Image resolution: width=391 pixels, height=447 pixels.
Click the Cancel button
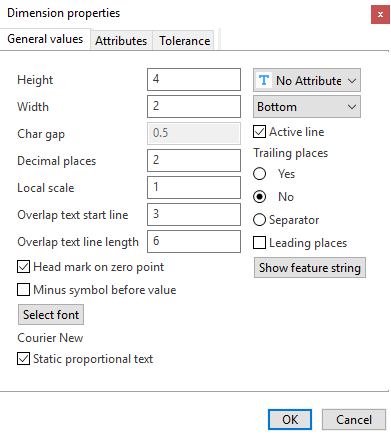coord(354,419)
